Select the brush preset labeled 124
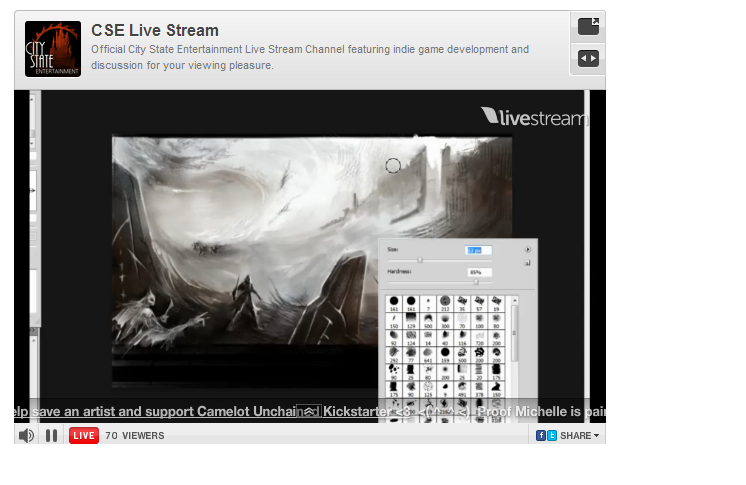The height and width of the screenshot is (485, 746). click(x=411, y=338)
